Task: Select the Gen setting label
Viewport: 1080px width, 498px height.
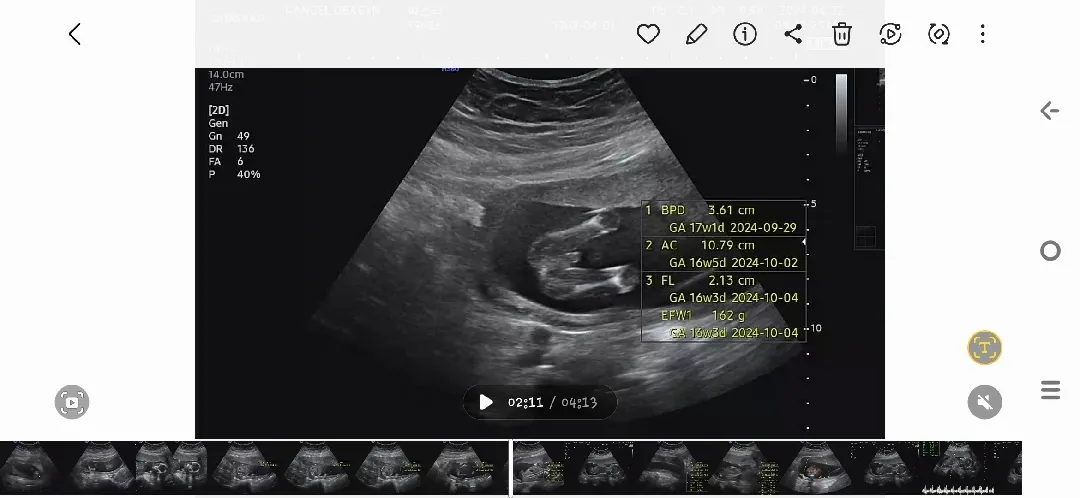Action: click(x=218, y=123)
